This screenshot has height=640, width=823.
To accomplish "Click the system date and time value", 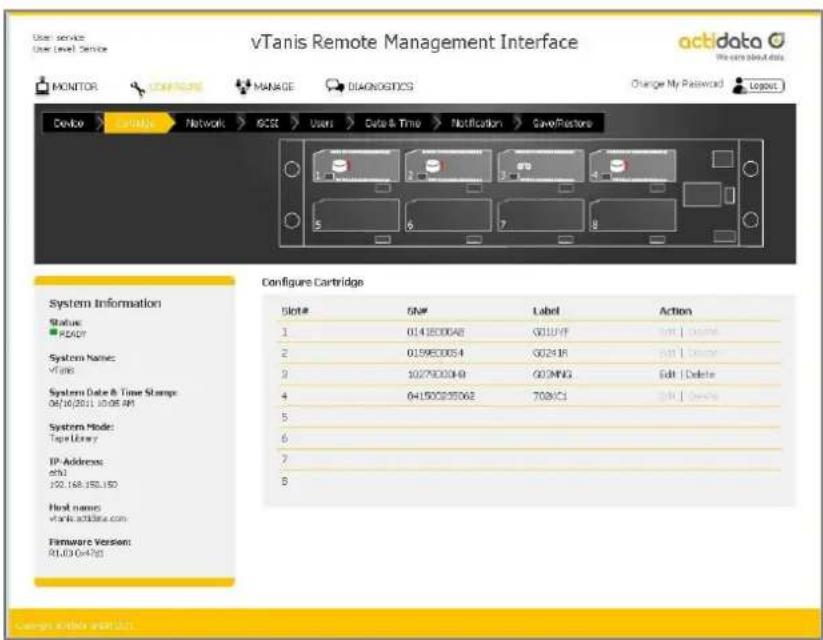I will click(92, 403).
